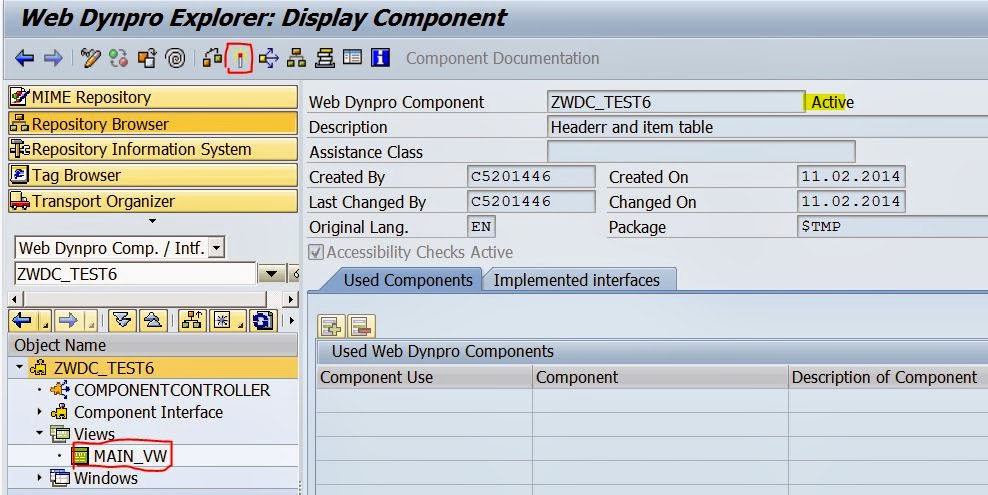Click the Description of Component column header

888,377
